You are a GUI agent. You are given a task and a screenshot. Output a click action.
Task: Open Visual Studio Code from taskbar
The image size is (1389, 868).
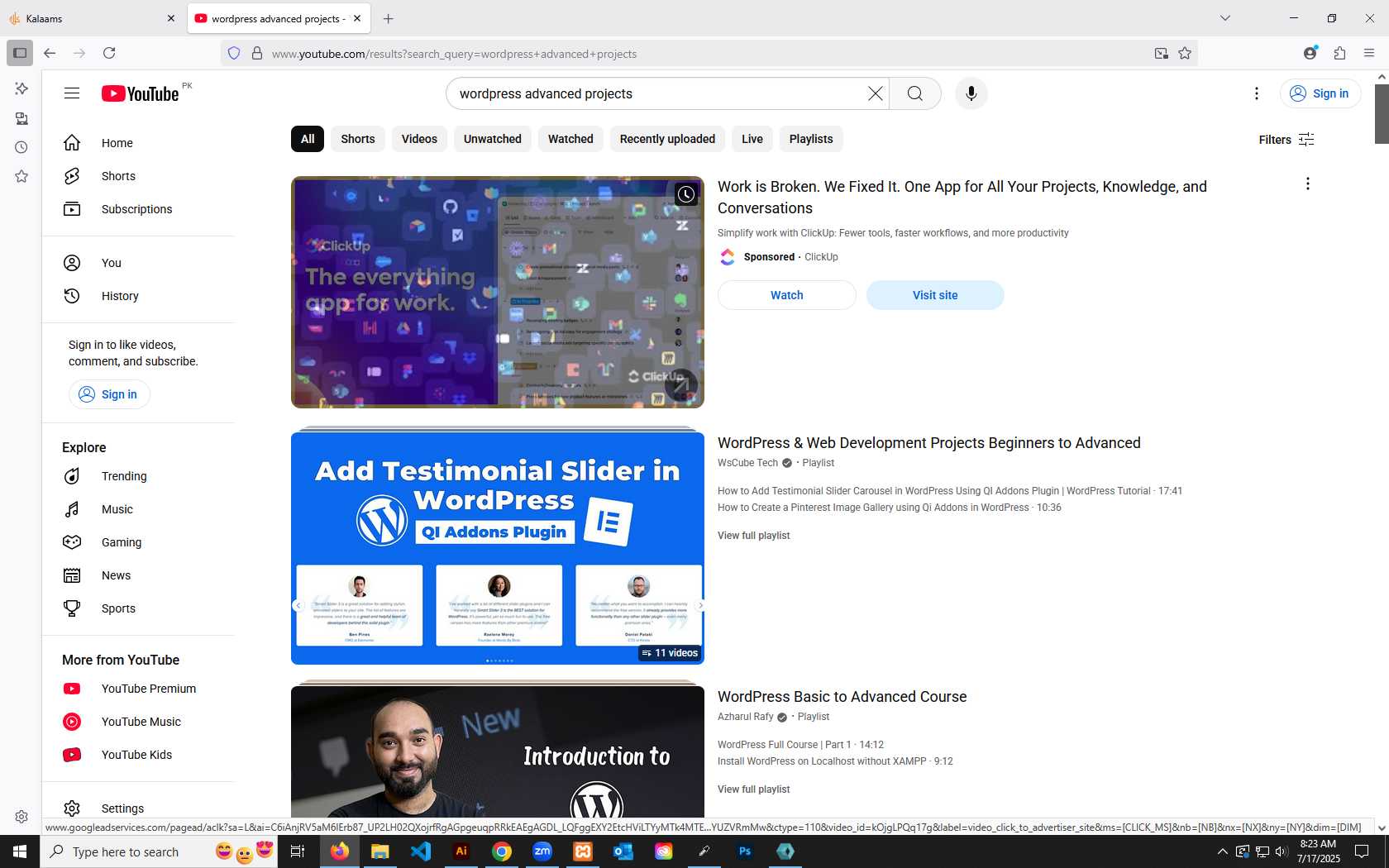(x=421, y=851)
